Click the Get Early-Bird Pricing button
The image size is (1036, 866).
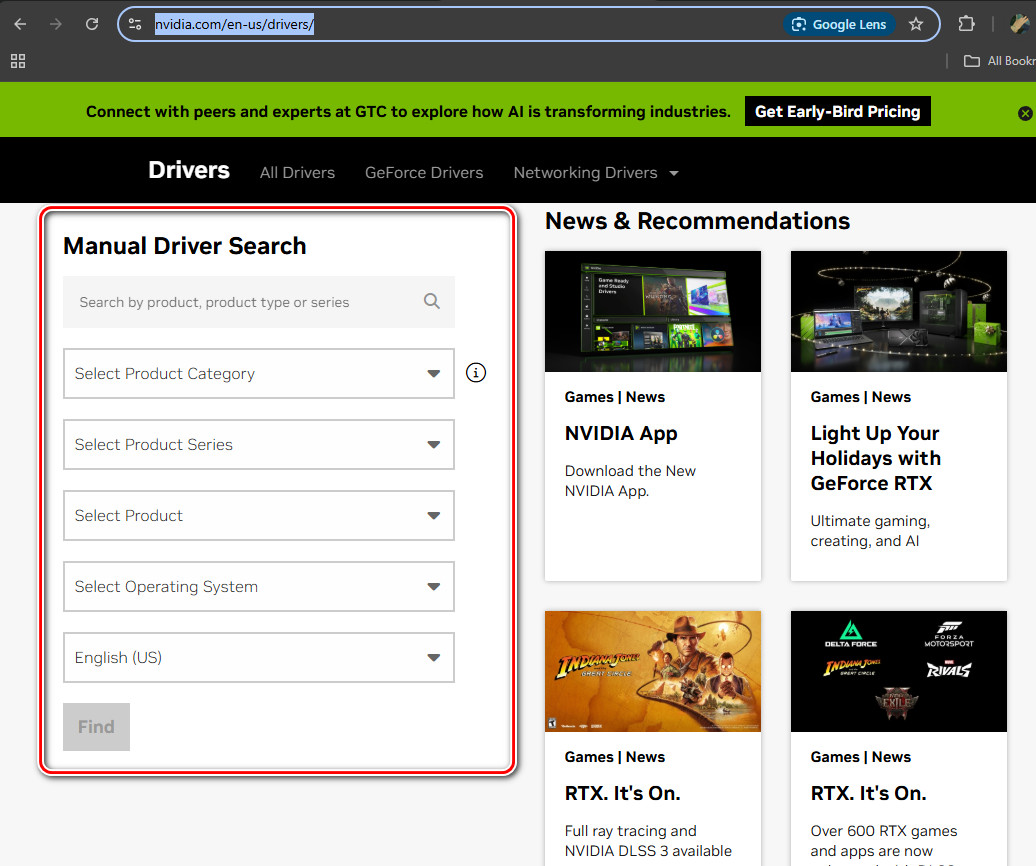[x=837, y=111]
